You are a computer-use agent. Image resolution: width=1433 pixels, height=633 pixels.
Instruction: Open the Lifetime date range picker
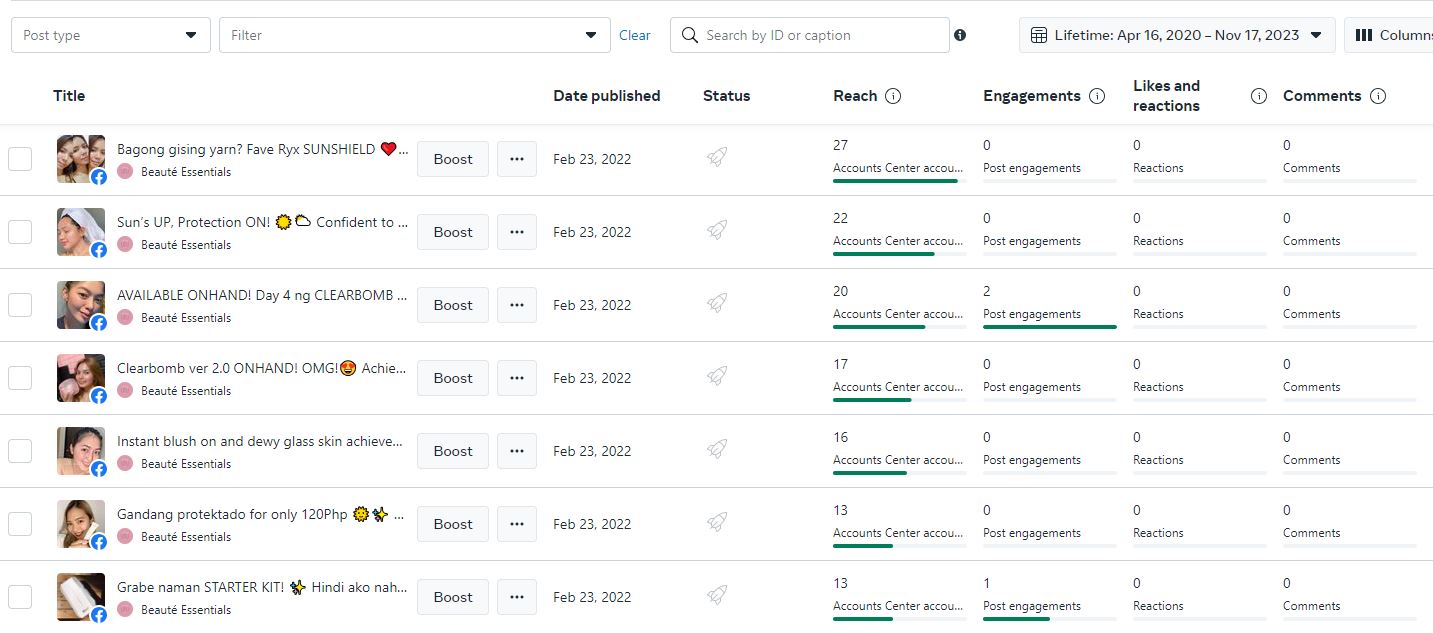point(1177,35)
